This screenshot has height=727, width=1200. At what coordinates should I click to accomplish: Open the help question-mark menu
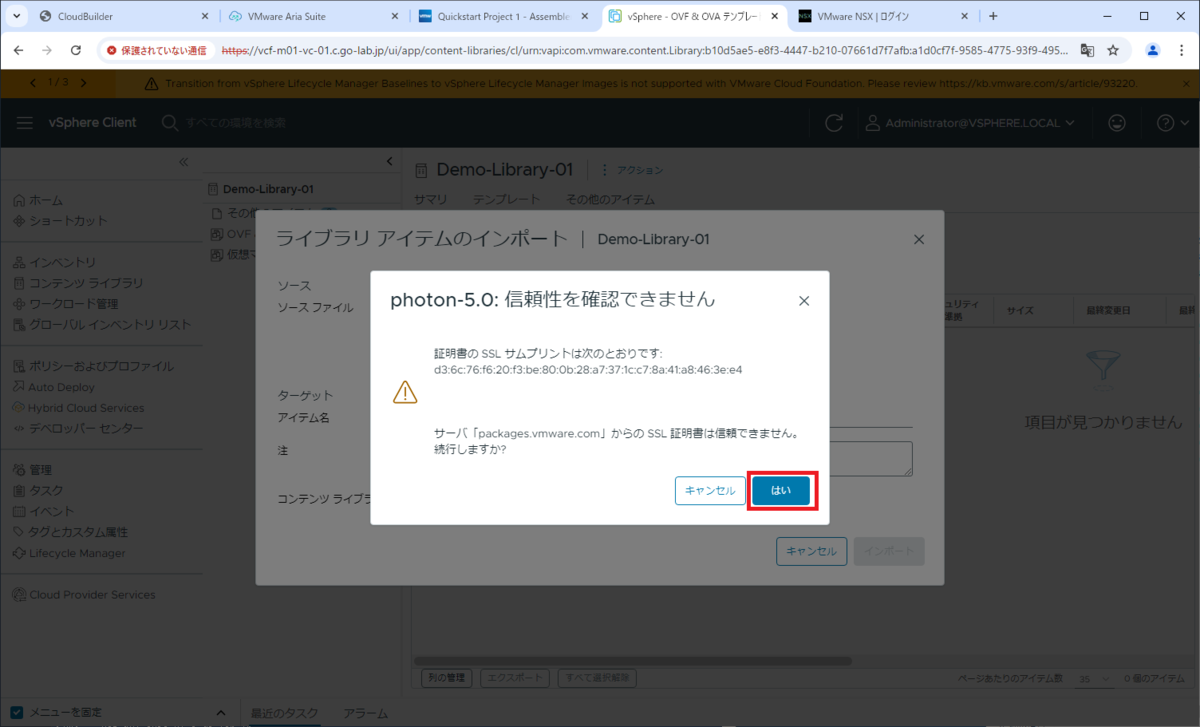[x=1170, y=123]
